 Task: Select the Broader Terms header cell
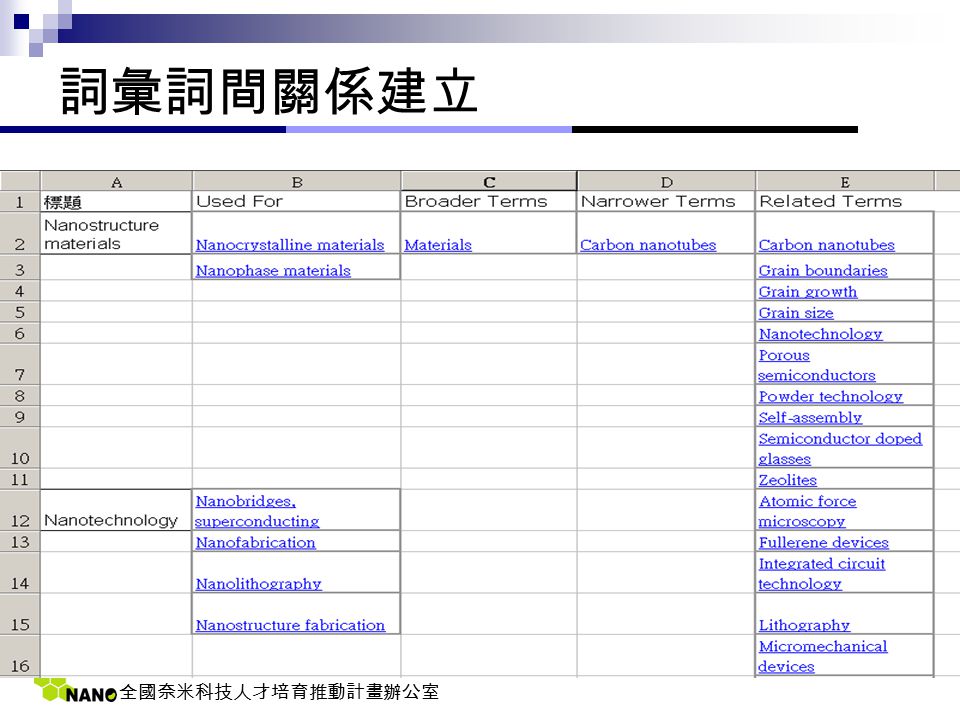(489, 201)
